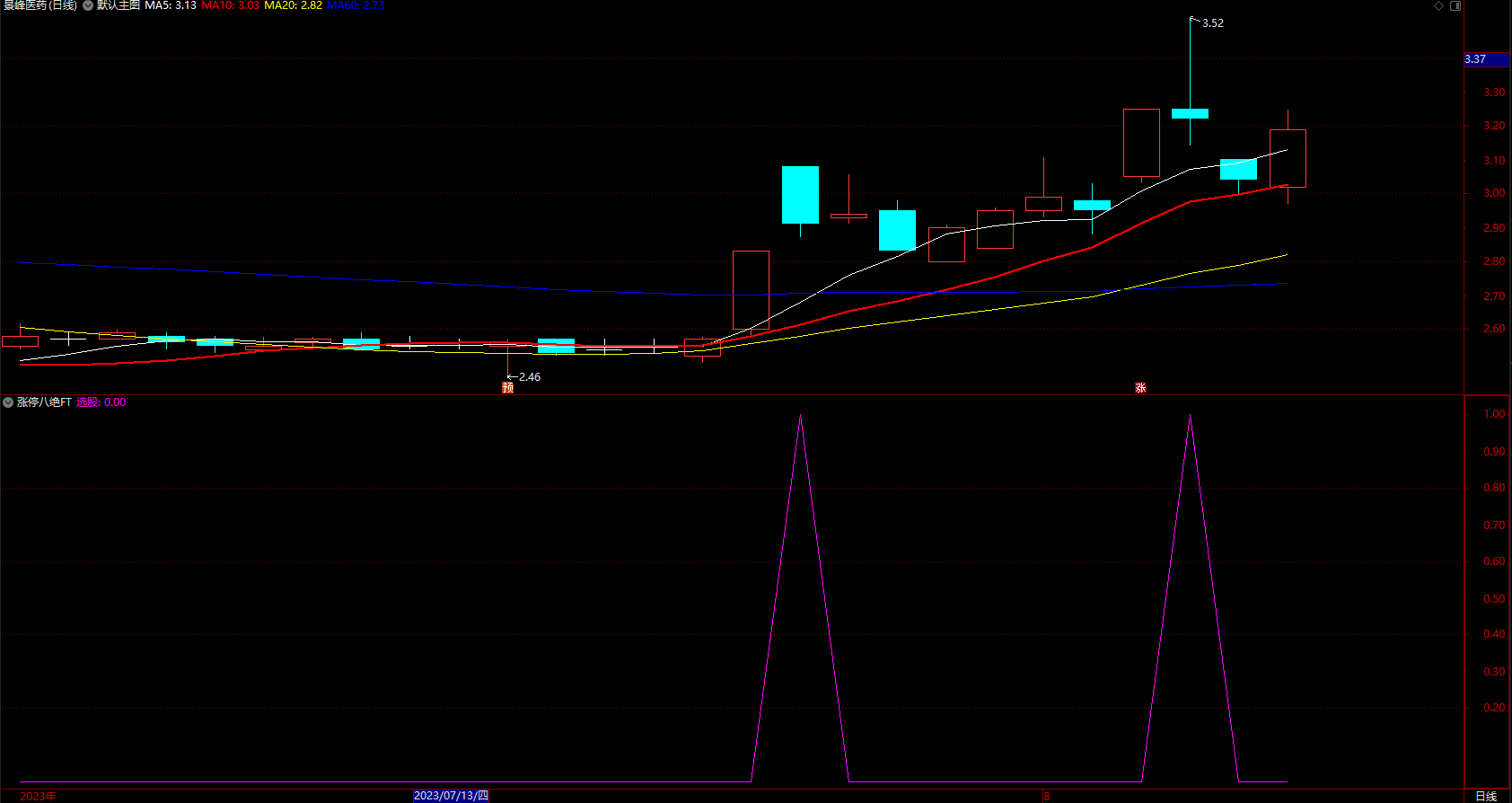Click the 景峰医药(日线) stock title
1512x803 pixels.
coord(40,5)
